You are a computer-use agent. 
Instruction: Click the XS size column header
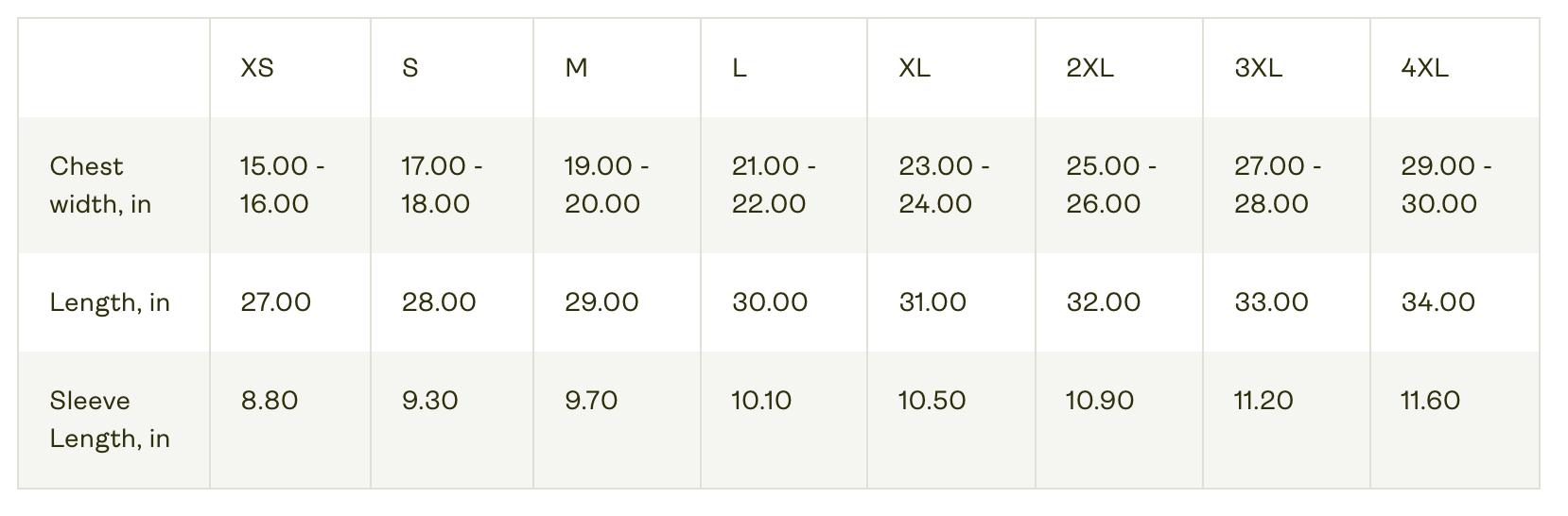(257, 68)
